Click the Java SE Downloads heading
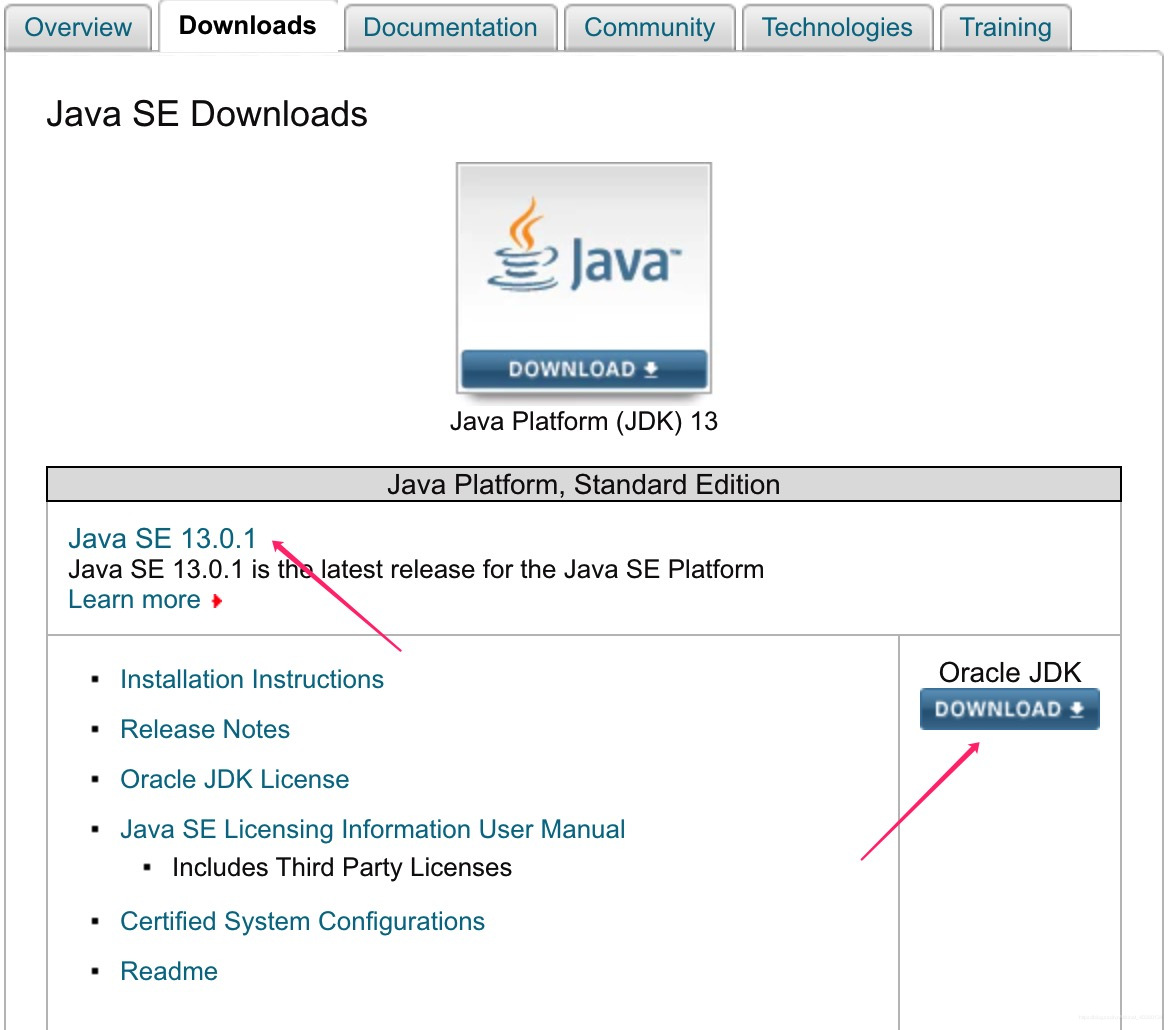This screenshot has width=1172, height=1030. tap(207, 114)
